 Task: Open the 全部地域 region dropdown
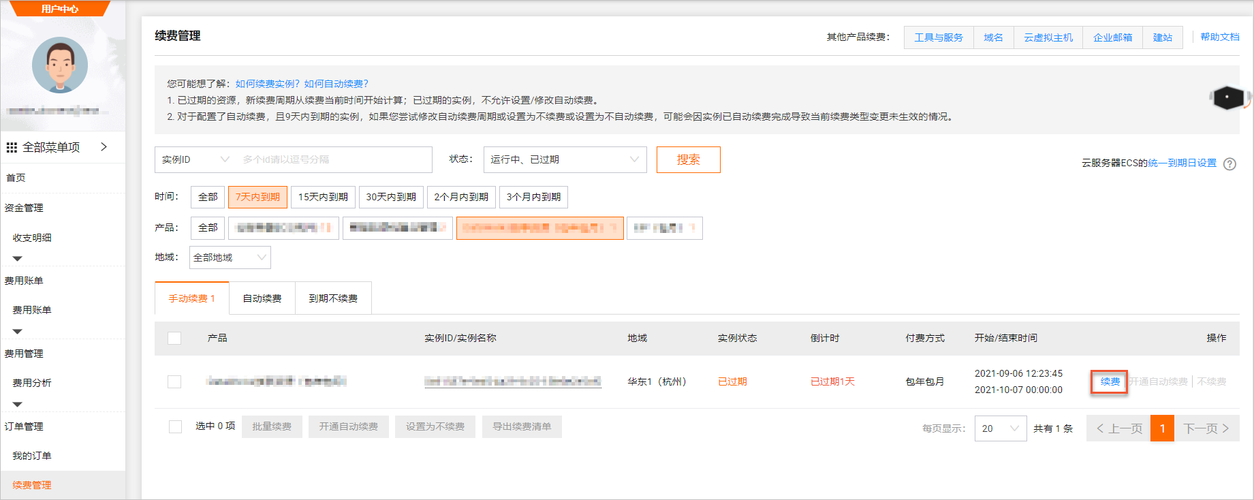[230, 258]
